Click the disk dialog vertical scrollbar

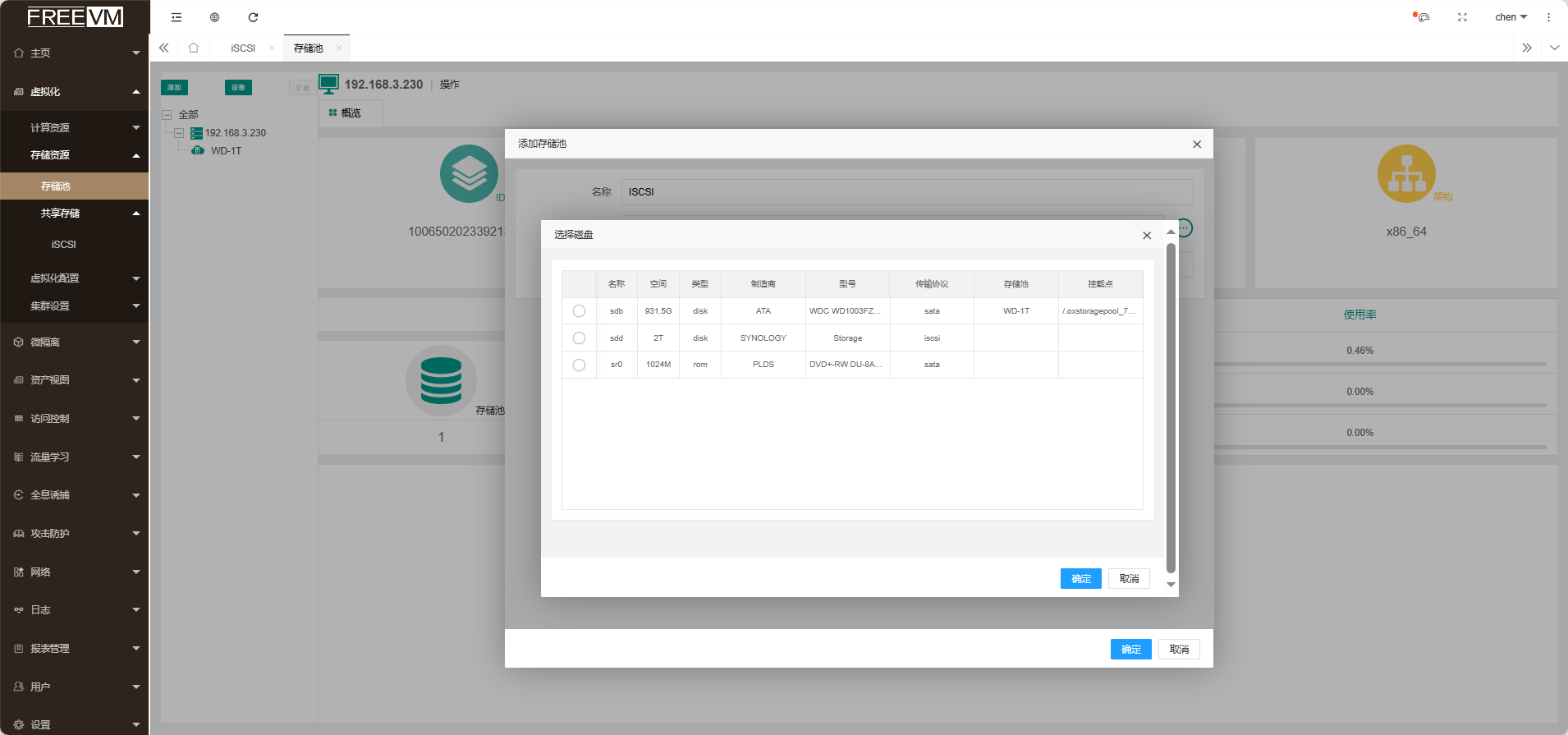point(1171,407)
